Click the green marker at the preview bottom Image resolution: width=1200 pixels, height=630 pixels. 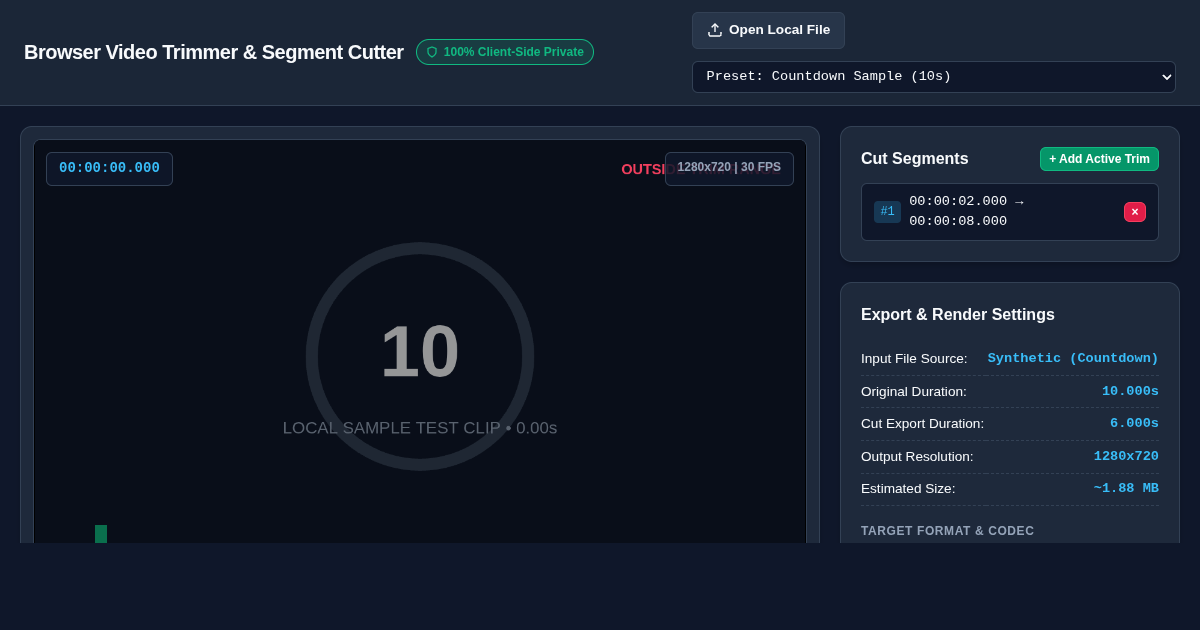click(x=101, y=534)
